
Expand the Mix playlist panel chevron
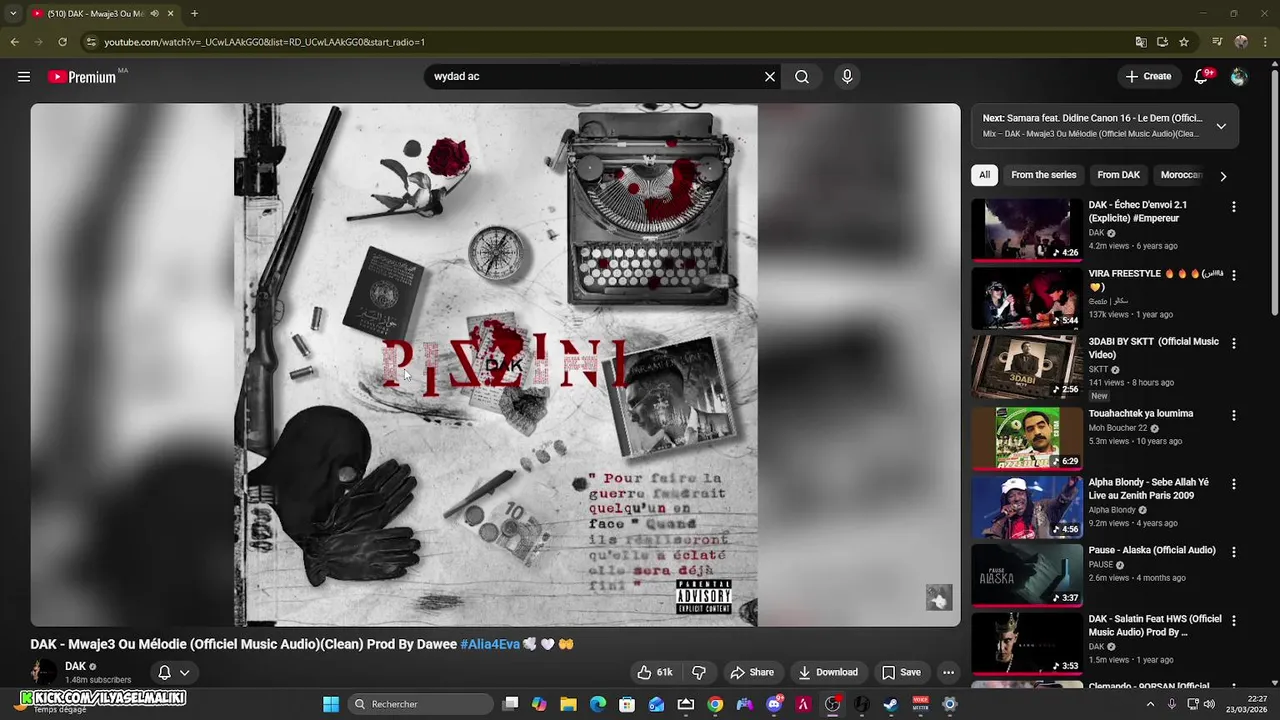(1221, 126)
